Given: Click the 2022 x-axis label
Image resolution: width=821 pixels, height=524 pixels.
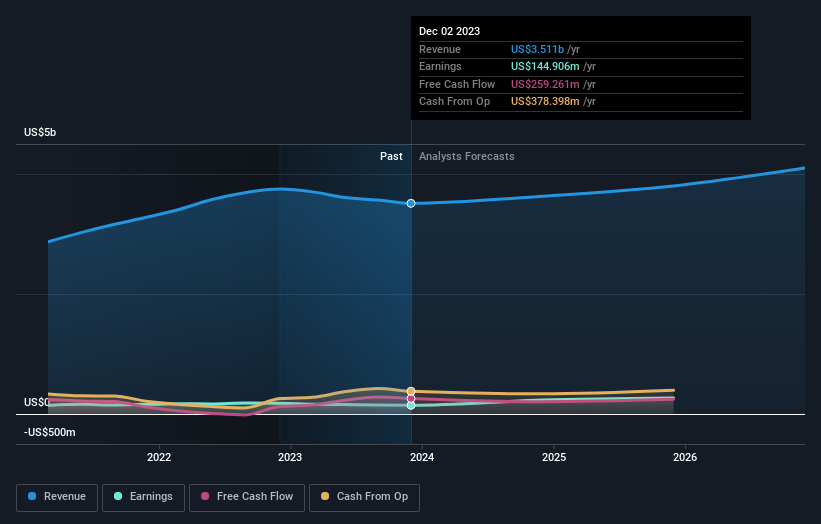Looking at the screenshot, I should coord(159,457).
